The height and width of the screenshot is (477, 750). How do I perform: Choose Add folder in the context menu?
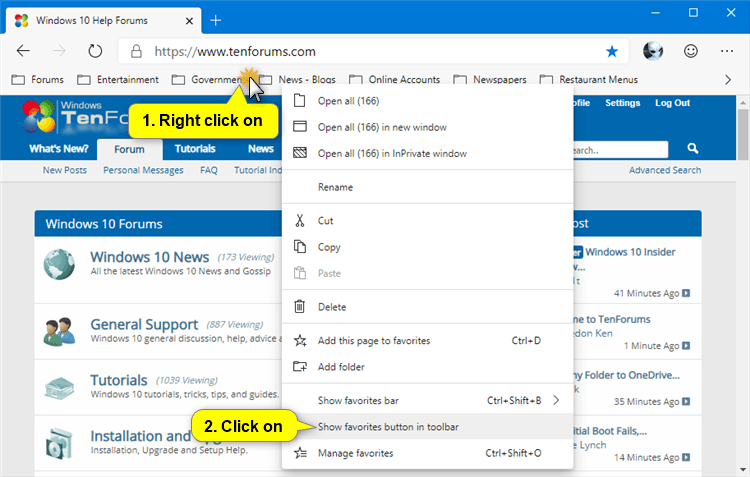tap(428, 366)
